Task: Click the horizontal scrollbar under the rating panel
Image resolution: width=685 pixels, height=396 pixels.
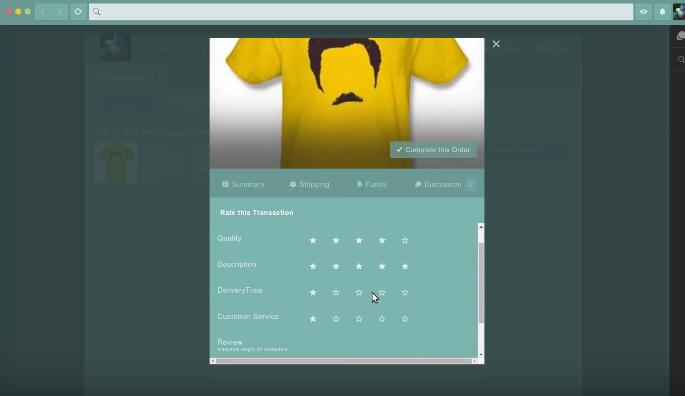Action: pos(344,361)
